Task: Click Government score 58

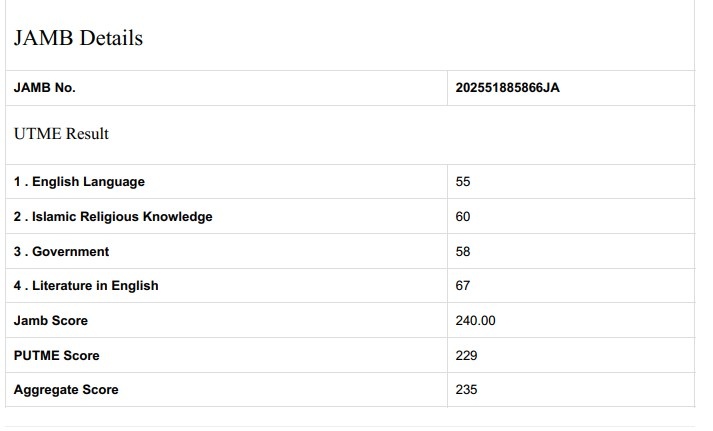Action: (x=463, y=252)
